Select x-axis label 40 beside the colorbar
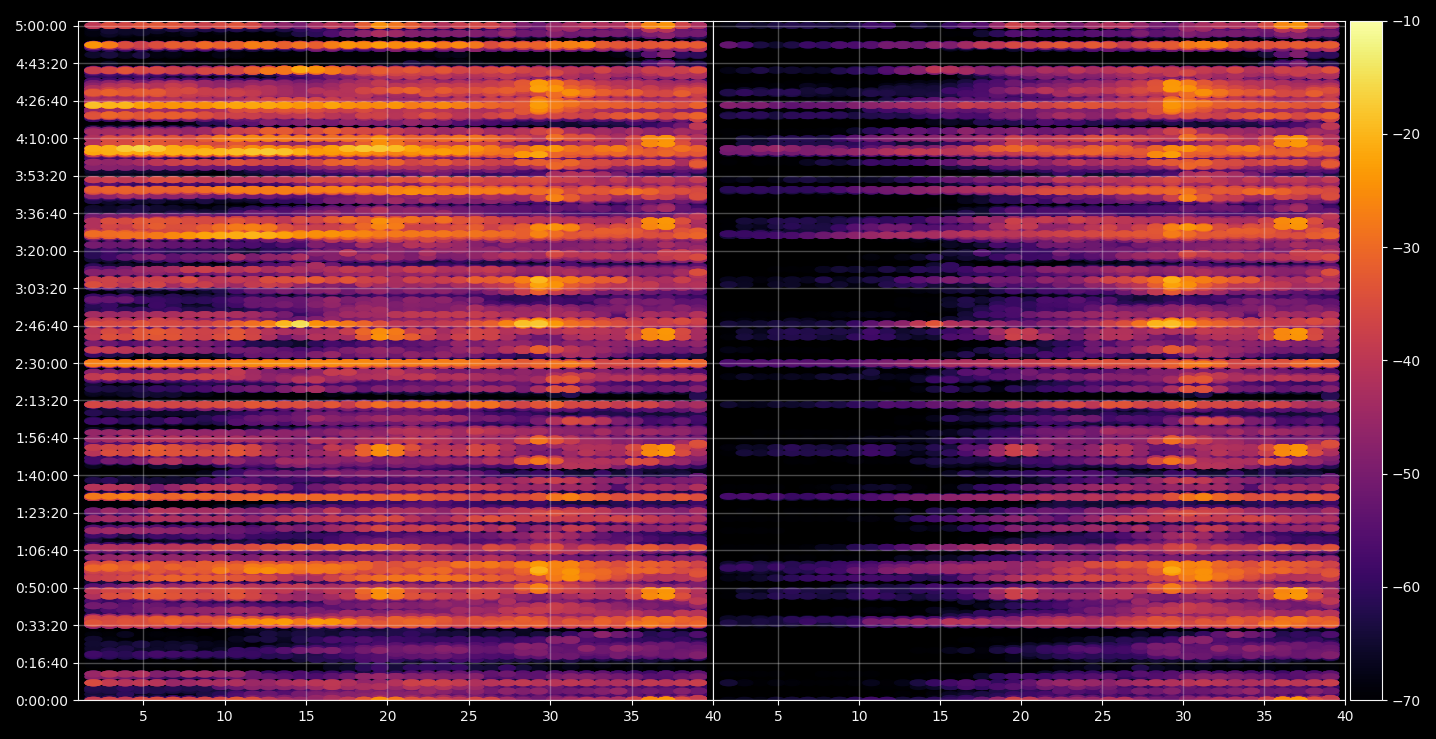Viewport: 1436px width, 739px height. pos(1345,716)
